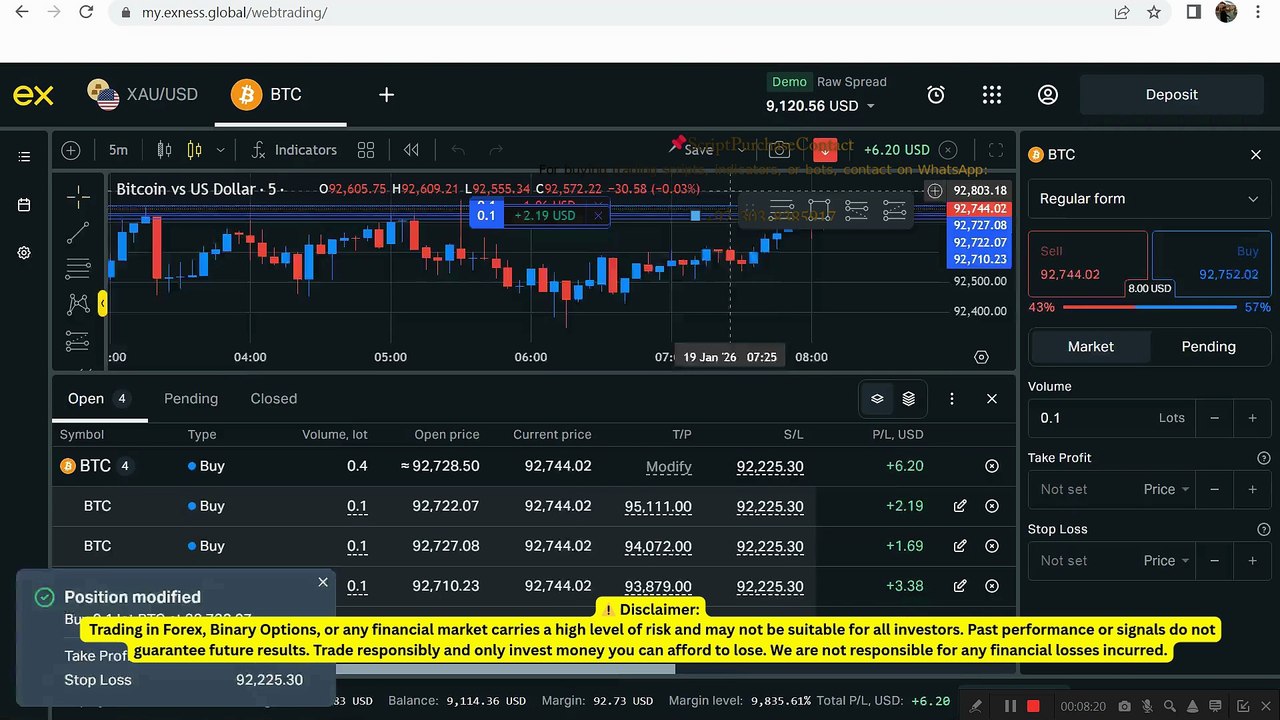1280x720 pixels.
Task: Click the Deposit button
Action: pyautogui.click(x=1171, y=95)
